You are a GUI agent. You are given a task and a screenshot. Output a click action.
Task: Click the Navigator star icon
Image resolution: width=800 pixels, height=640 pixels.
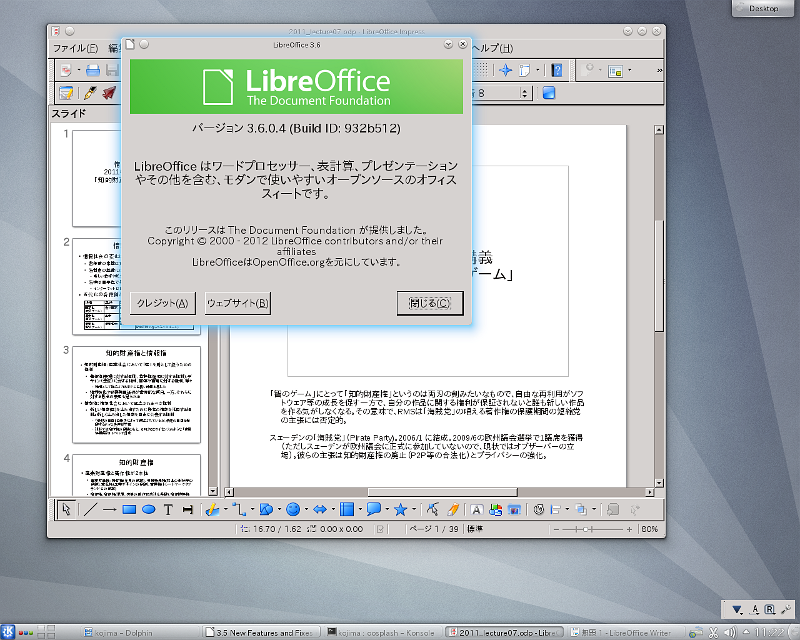(x=506, y=70)
